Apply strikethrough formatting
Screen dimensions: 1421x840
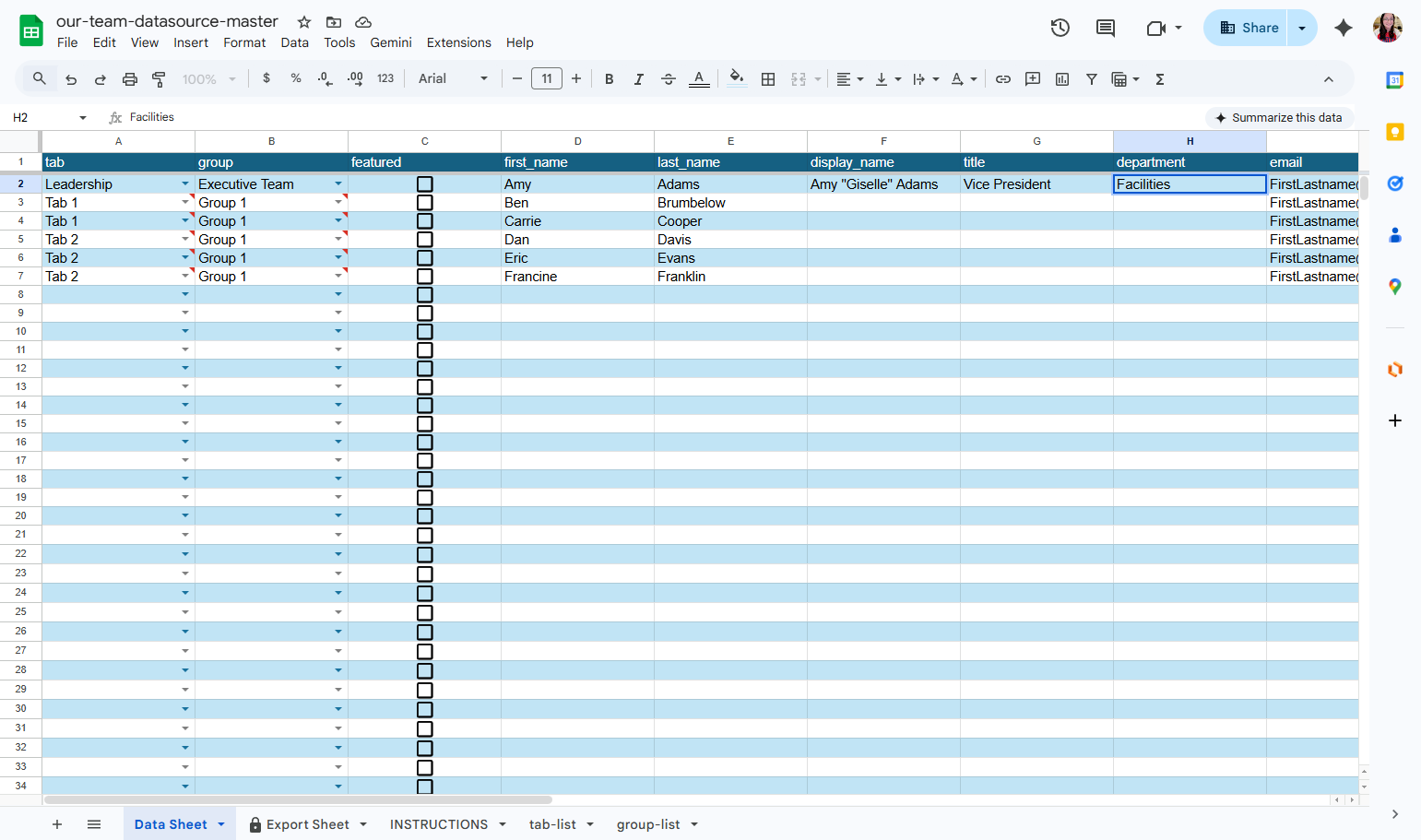(x=669, y=79)
